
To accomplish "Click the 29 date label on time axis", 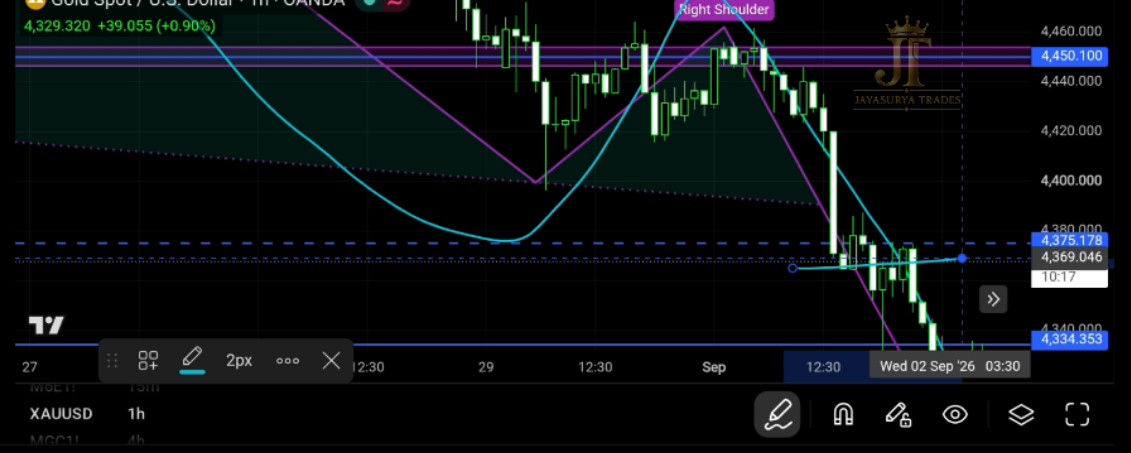I will click(486, 367).
